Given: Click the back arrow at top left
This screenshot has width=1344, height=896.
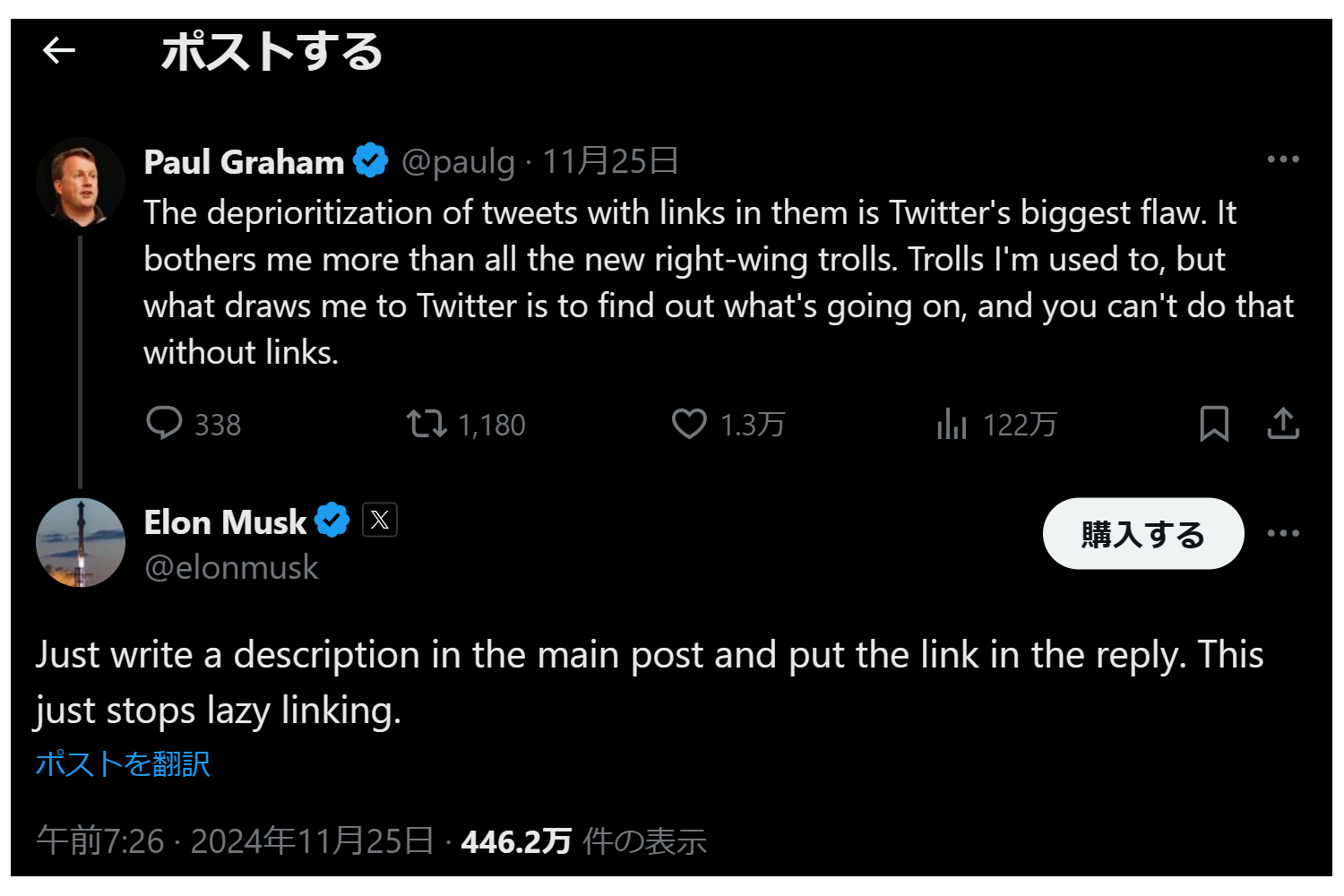Looking at the screenshot, I should pyautogui.click(x=59, y=51).
